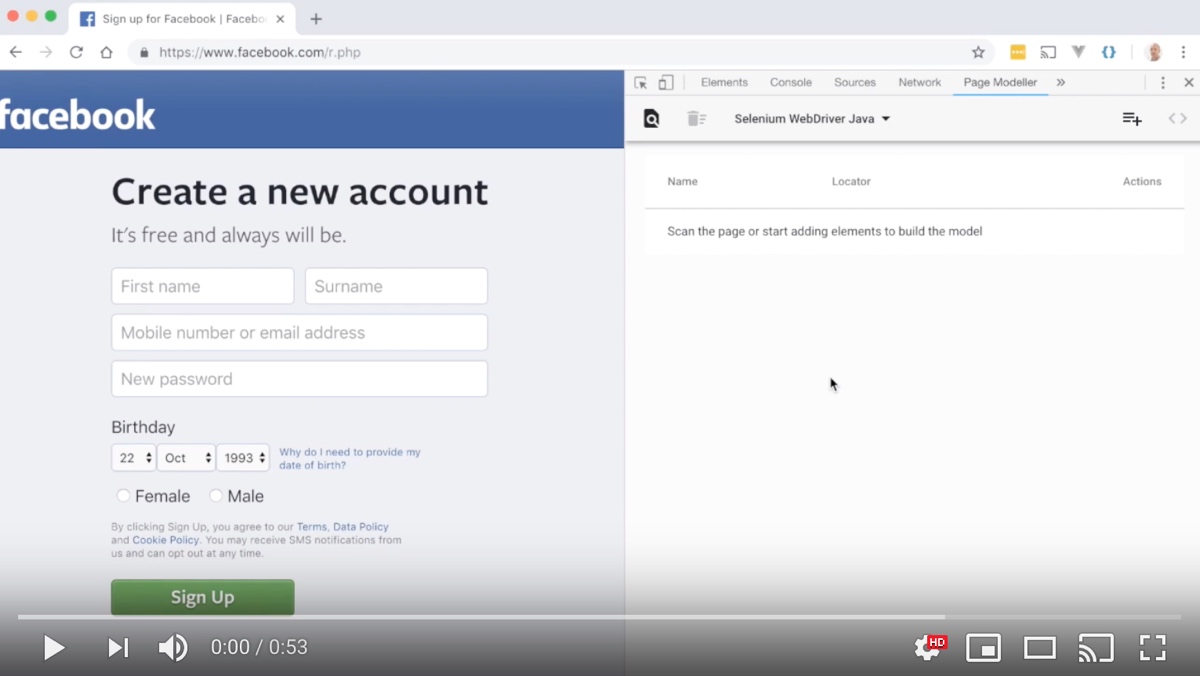This screenshot has width=1200, height=676.
Task: Seek in the video progress bar
Action: (600, 617)
